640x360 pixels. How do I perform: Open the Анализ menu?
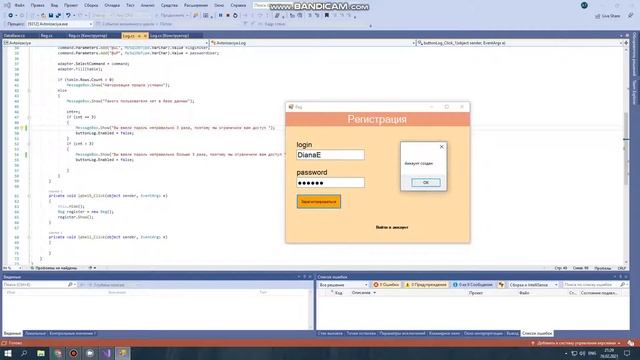(147, 5)
